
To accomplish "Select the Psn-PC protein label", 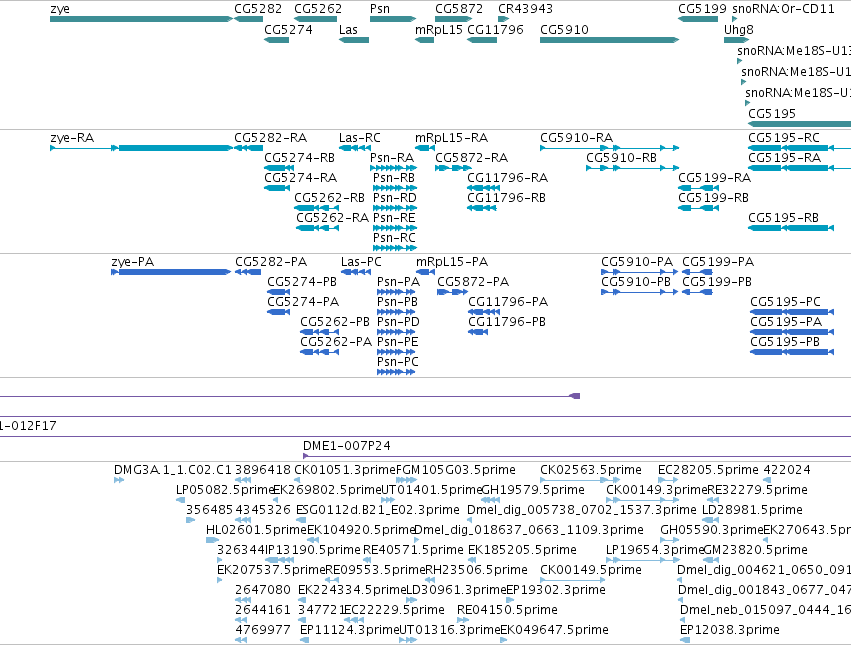I will click(397, 362).
